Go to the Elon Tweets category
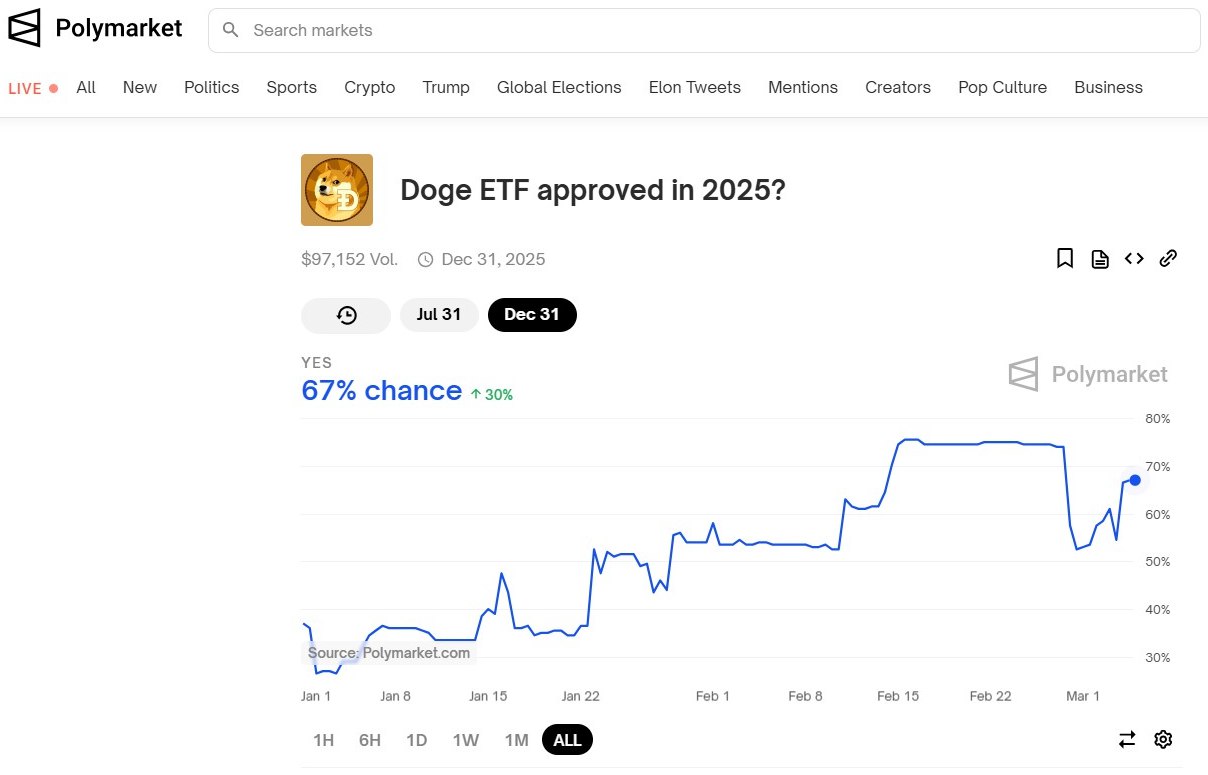The height and width of the screenshot is (775, 1208). [695, 87]
